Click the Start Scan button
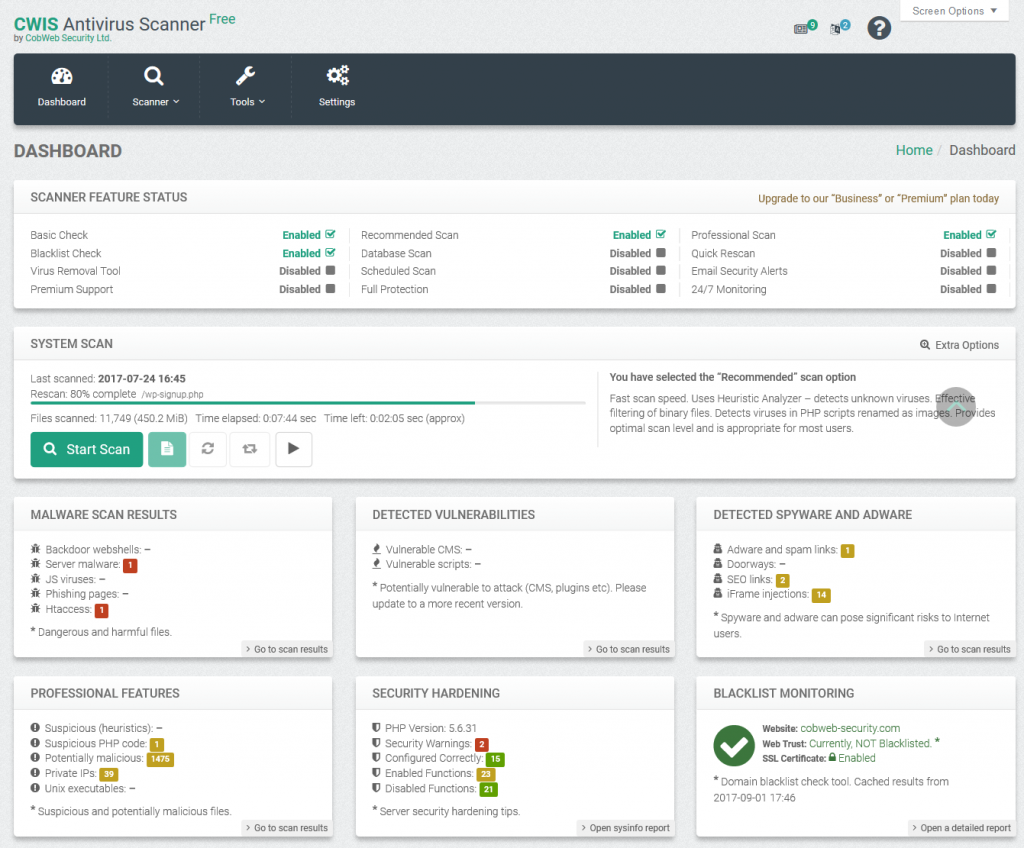1024x848 pixels. 87,449
